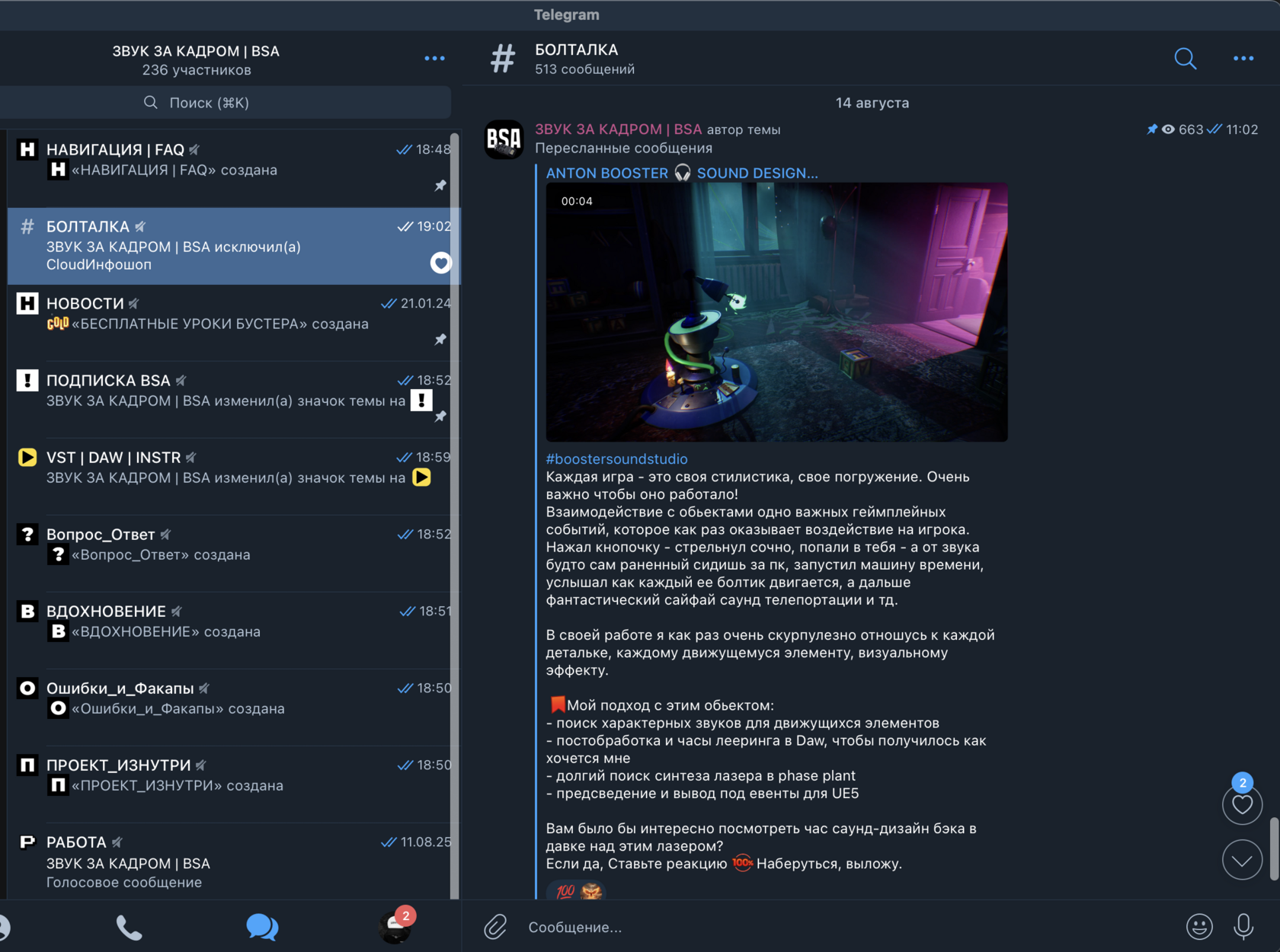Jump to latest messages with down-chevron button

click(1243, 860)
